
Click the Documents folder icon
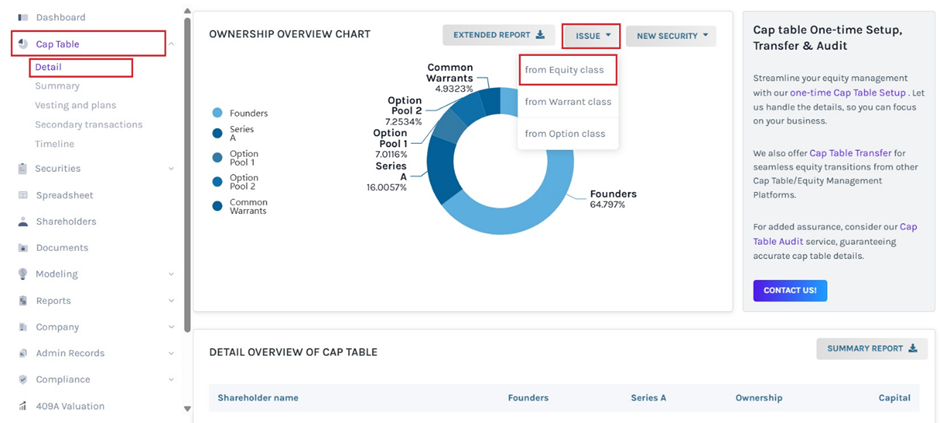point(23,247)
